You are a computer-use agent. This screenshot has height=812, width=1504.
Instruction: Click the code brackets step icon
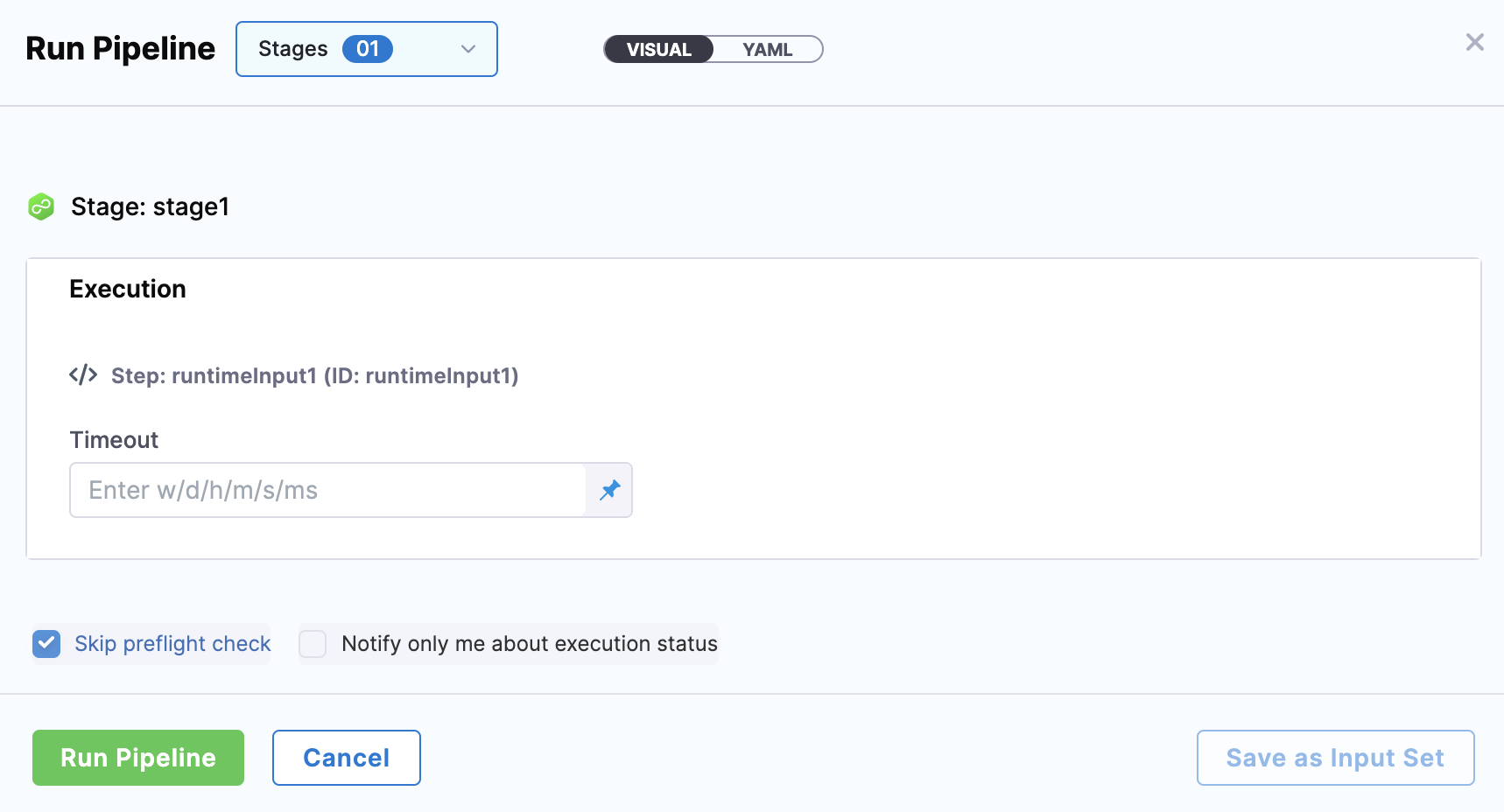point(83,375)
